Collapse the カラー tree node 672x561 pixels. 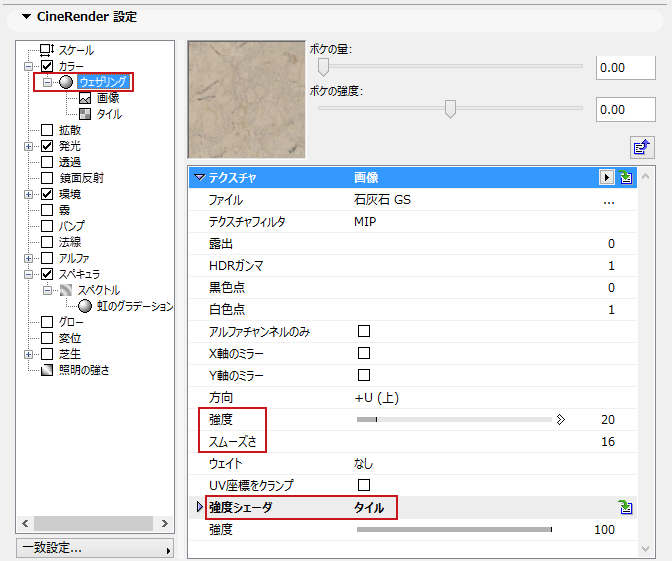28,66
